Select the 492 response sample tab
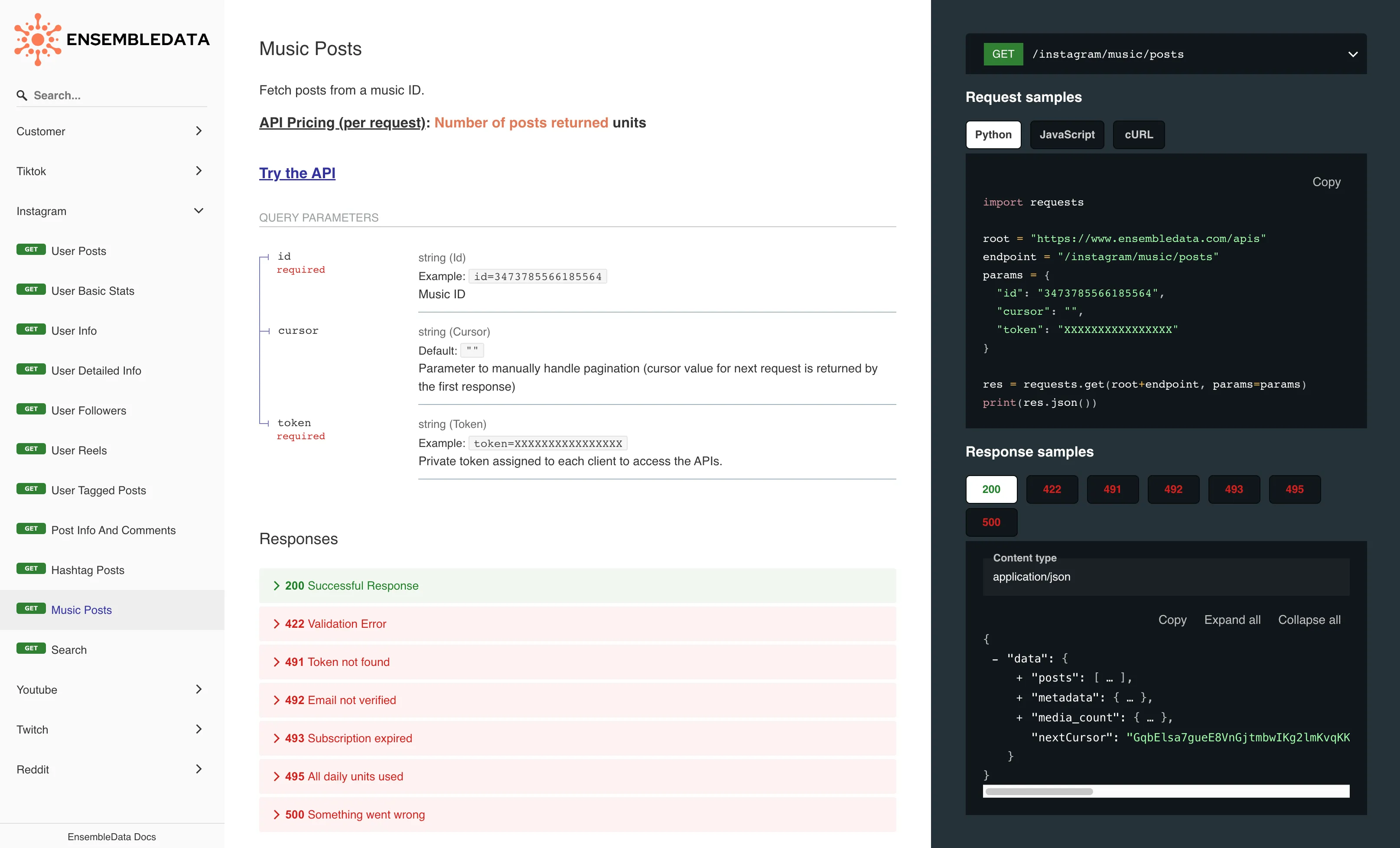The height and width of the screenshot is (848, 1400). (1173, 489)
